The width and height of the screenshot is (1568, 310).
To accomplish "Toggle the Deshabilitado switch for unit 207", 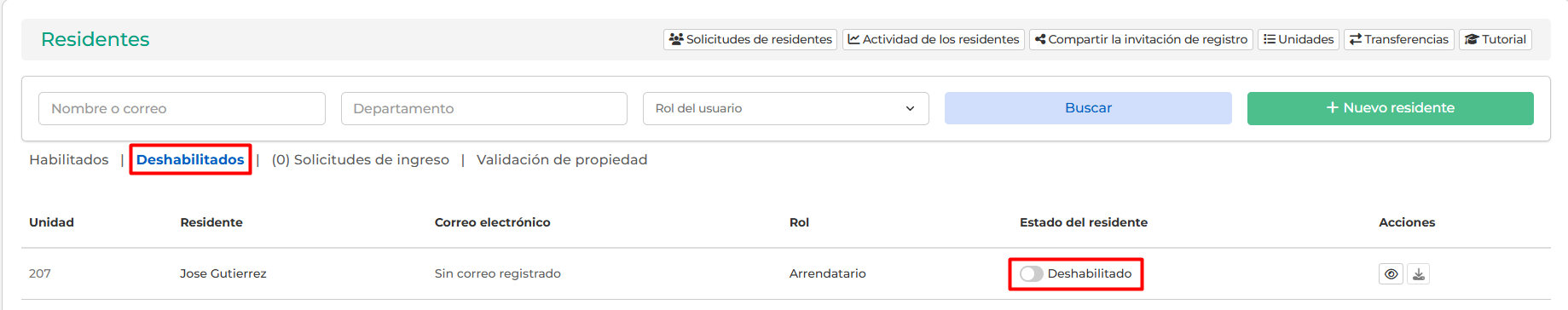I will (1032, 273).
